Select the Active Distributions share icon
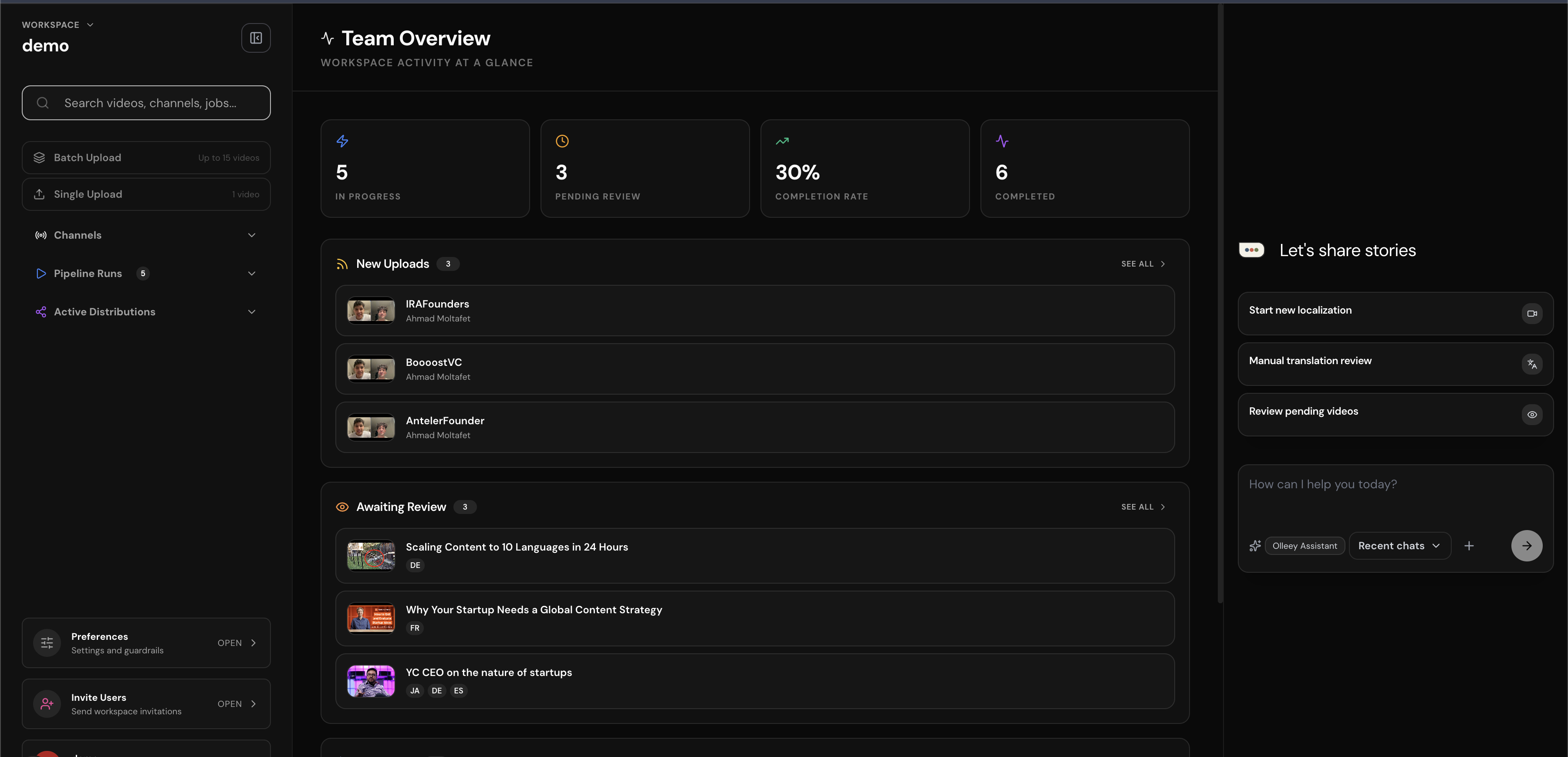This screenshot has width=1568, height=757. click(x=40, y=311)
